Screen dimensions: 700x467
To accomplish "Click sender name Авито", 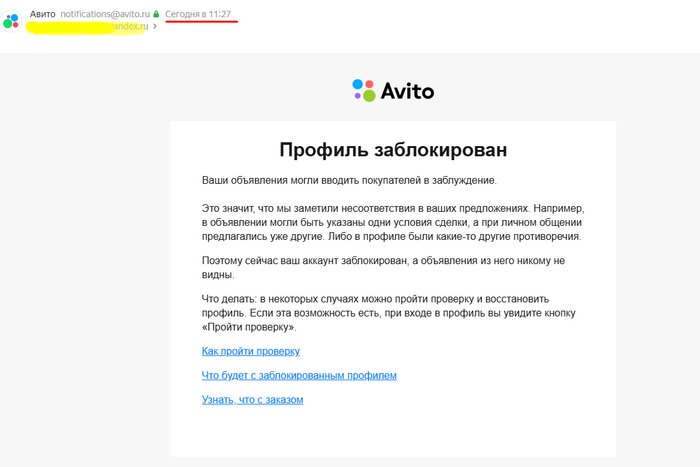I will (x=42, y=14).
